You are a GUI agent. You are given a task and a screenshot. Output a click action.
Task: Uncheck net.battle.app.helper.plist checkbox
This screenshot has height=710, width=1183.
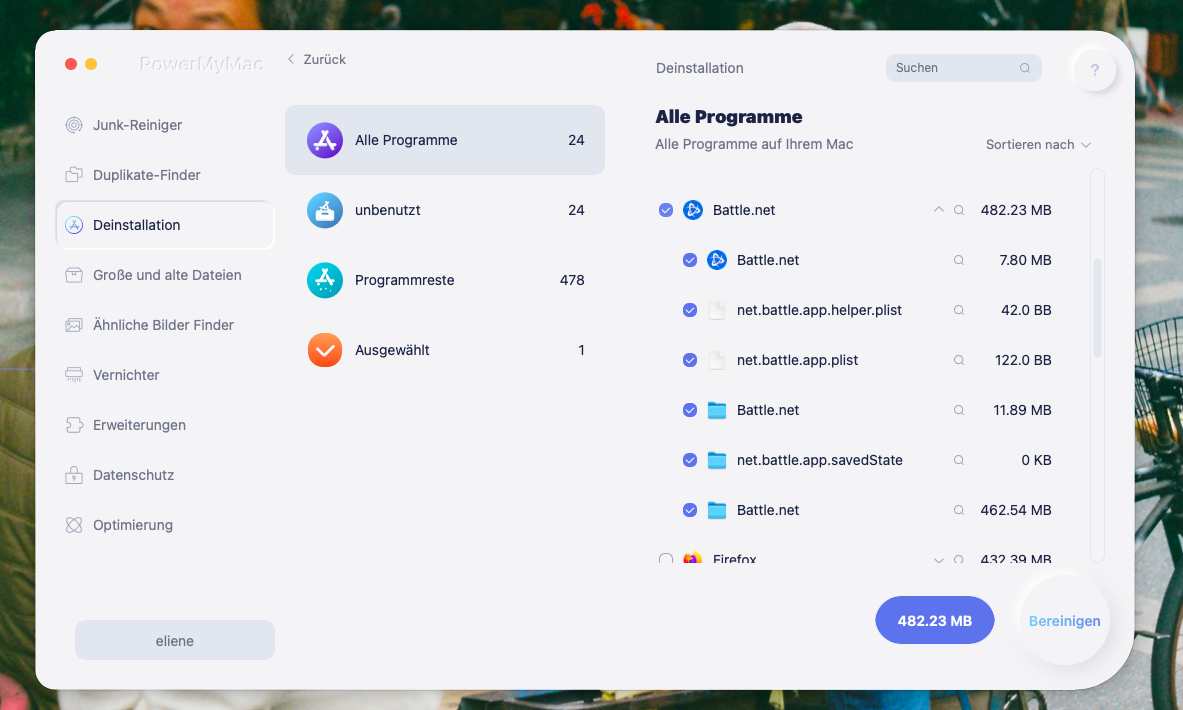pos(690,310)
